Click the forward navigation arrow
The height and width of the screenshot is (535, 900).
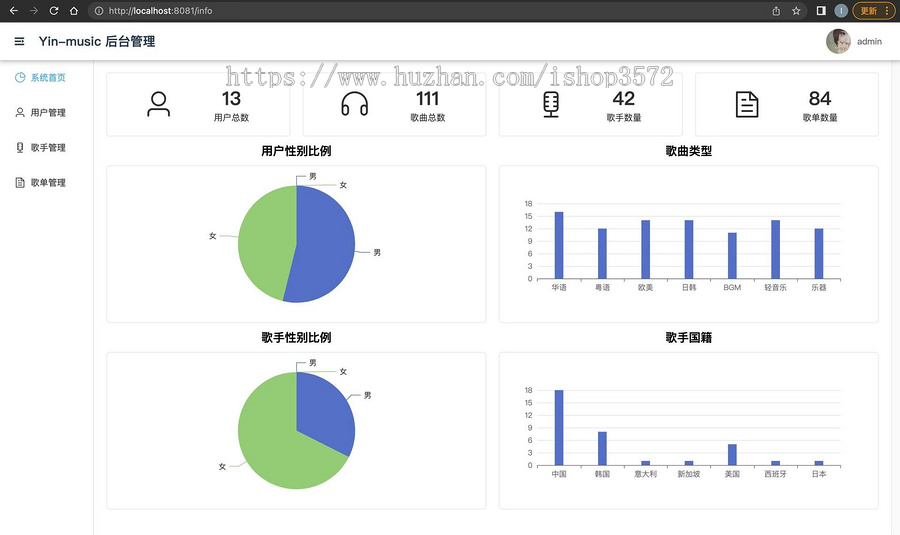34,10
